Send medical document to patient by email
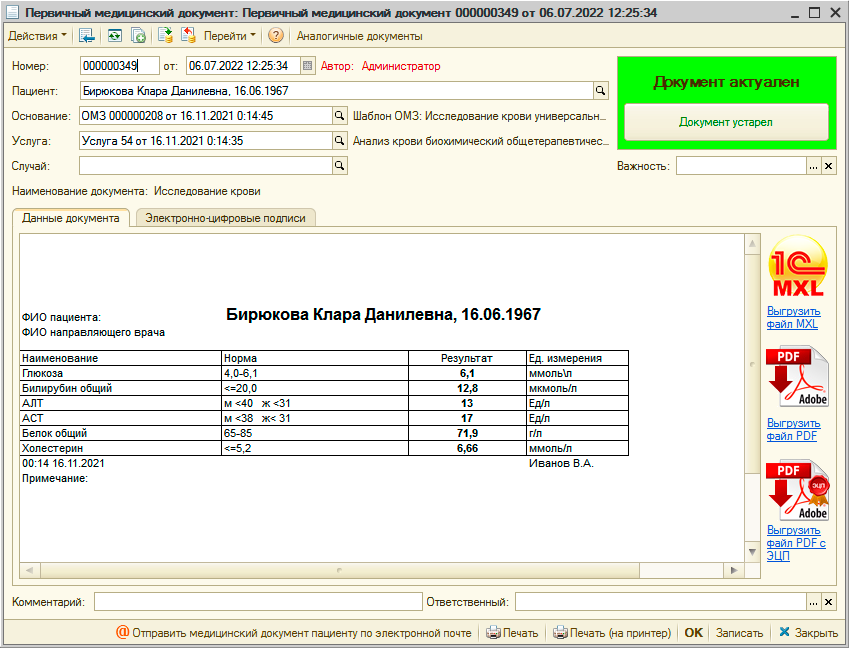The width and height of the screenshot is (849, 648). coord(295,632)
